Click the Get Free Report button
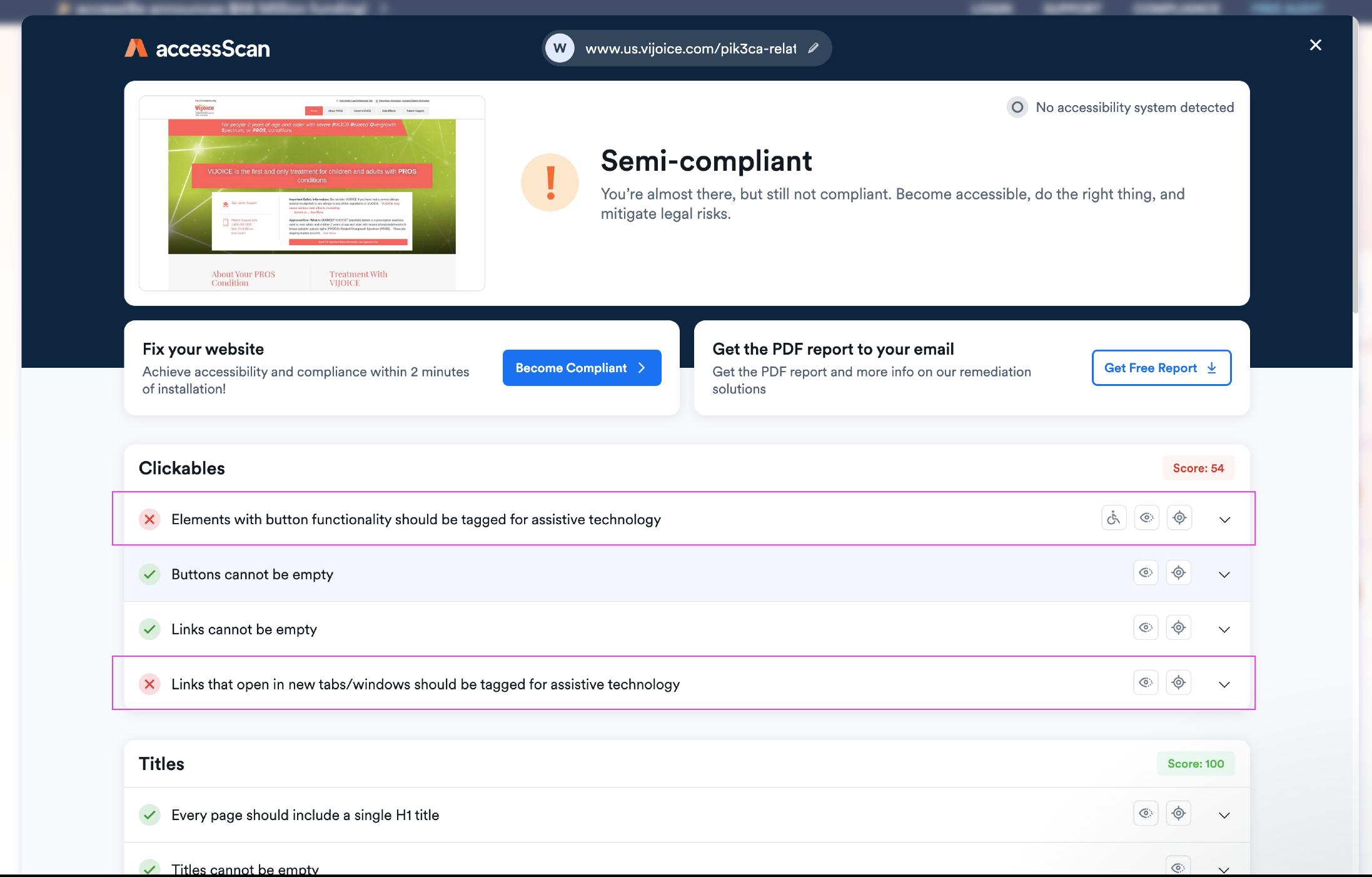The width and height of the screenshot is (1372, 877). tap(1161, 368)
